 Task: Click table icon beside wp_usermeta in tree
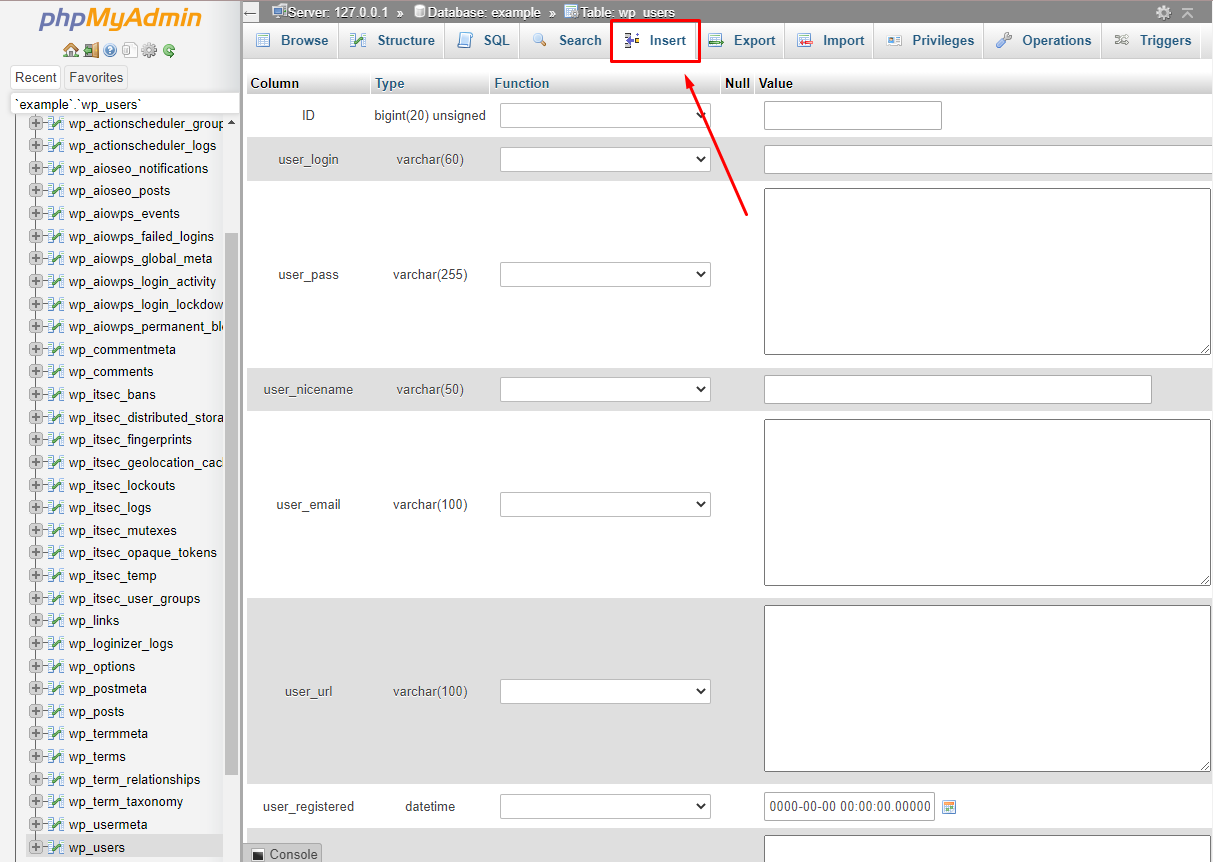[56, 824]
